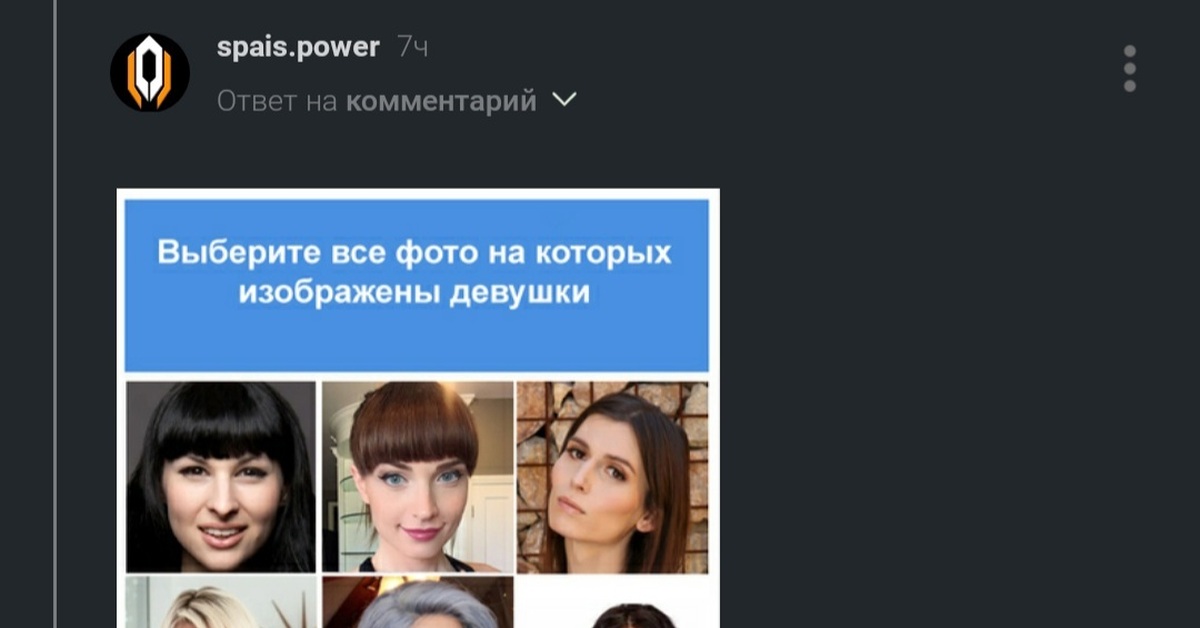
Task: Collapse the thread using the left vertical line
Action: tap(56, 314)
